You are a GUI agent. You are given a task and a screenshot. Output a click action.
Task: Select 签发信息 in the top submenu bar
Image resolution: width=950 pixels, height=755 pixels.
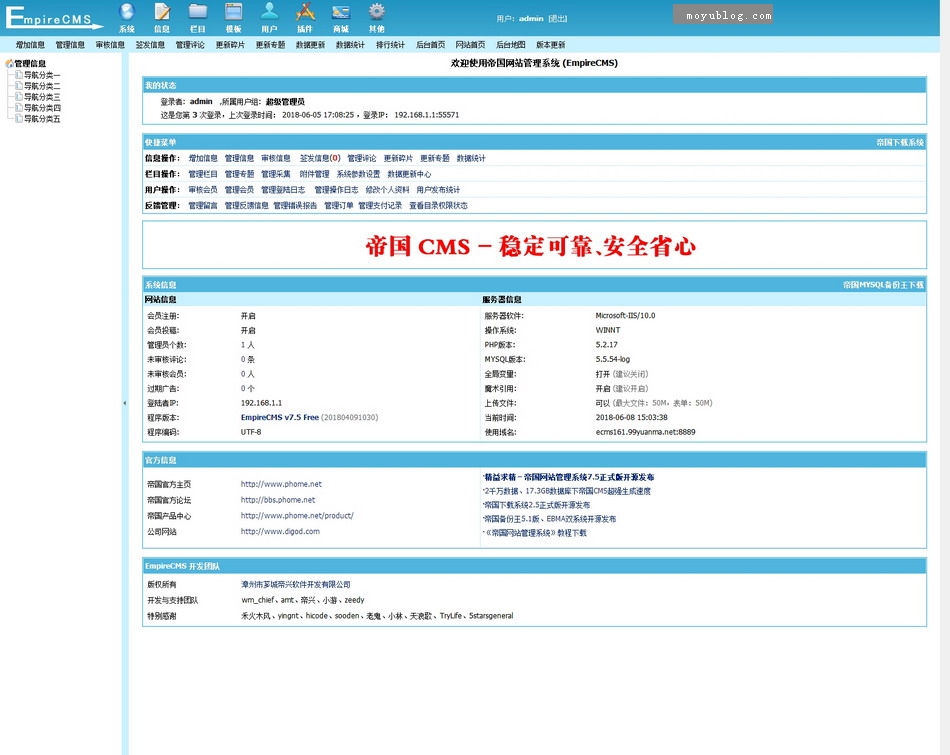tap(150, 45)
